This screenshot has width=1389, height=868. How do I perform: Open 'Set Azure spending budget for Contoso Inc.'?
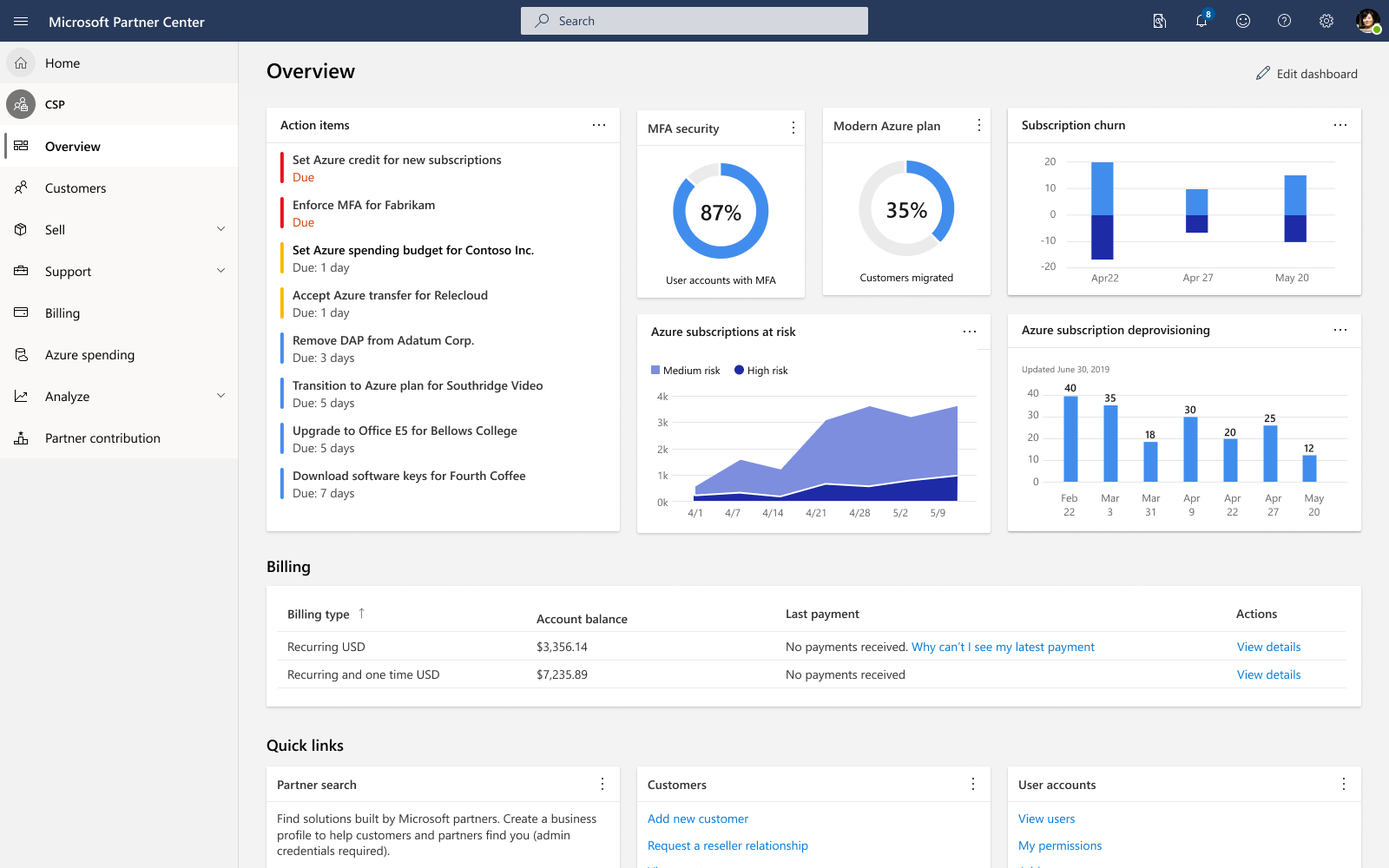pyautogui.click(x=413, y=250)
